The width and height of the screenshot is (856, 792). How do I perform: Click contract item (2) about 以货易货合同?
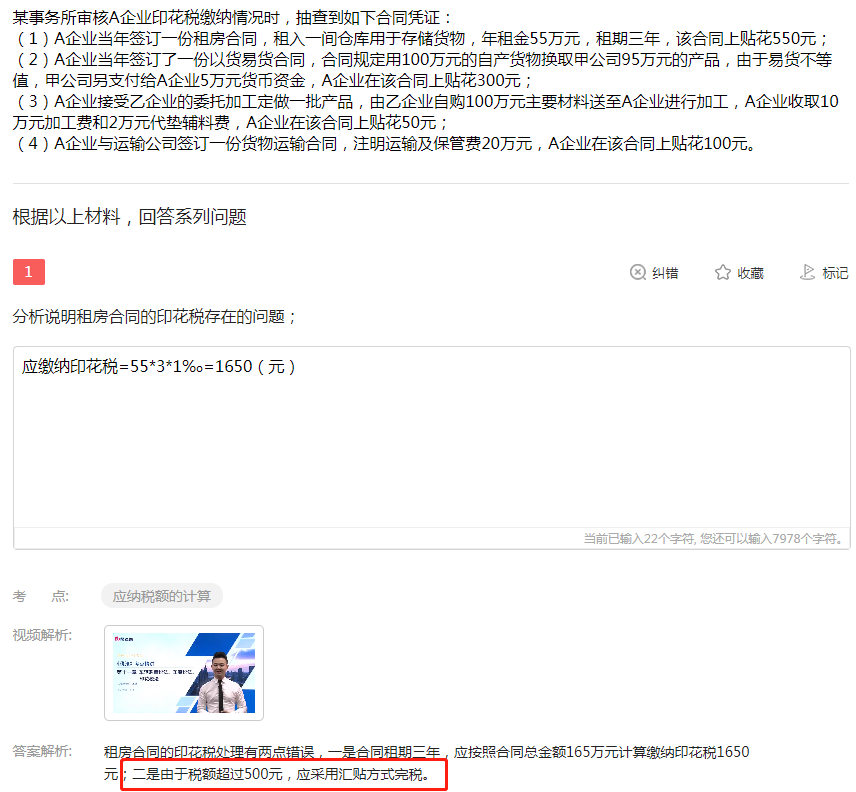pyautogui.click(x=420, y=69)
